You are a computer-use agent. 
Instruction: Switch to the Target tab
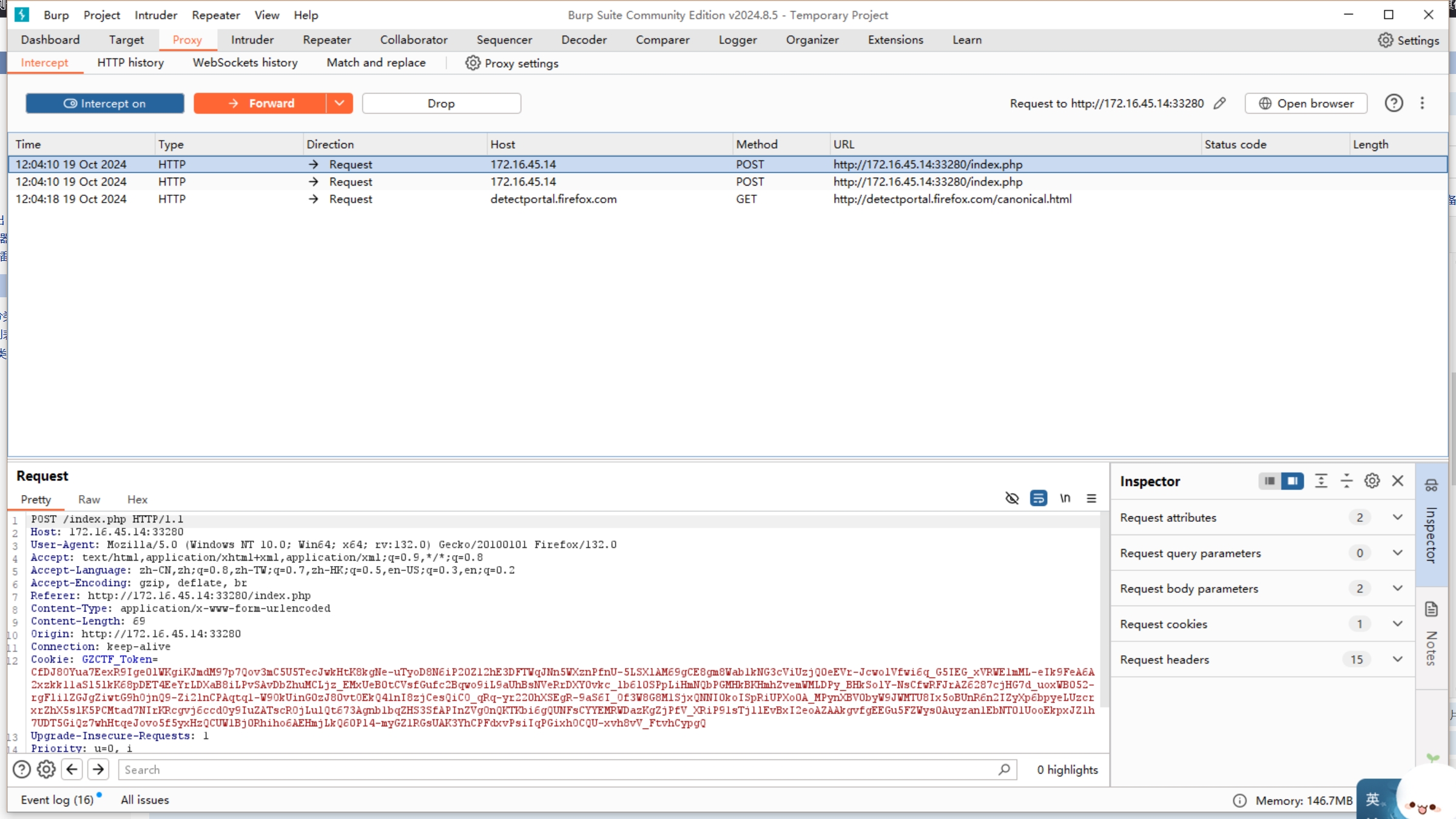click(x=126, y=39)
